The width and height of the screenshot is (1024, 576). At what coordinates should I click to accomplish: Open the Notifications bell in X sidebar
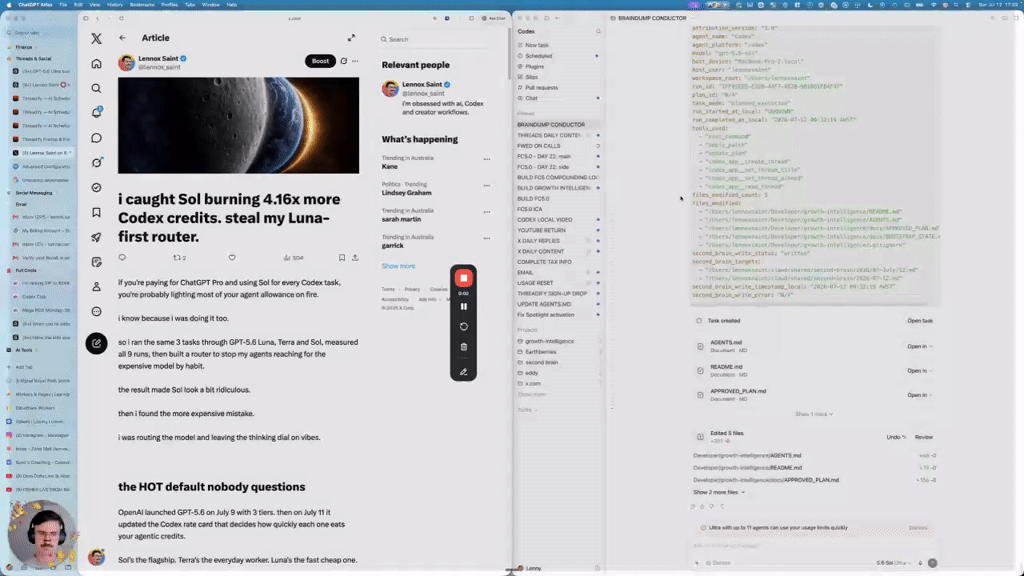(x=96, y=113)
